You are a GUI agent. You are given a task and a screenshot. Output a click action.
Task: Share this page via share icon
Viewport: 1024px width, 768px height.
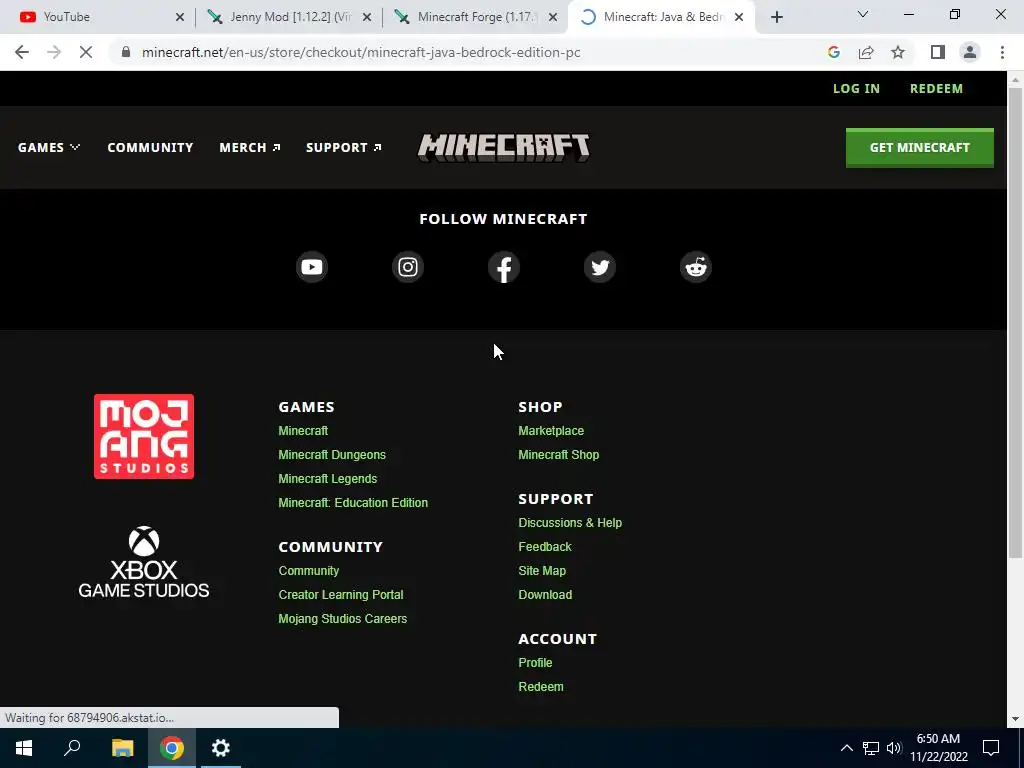[x=866, y=52]
